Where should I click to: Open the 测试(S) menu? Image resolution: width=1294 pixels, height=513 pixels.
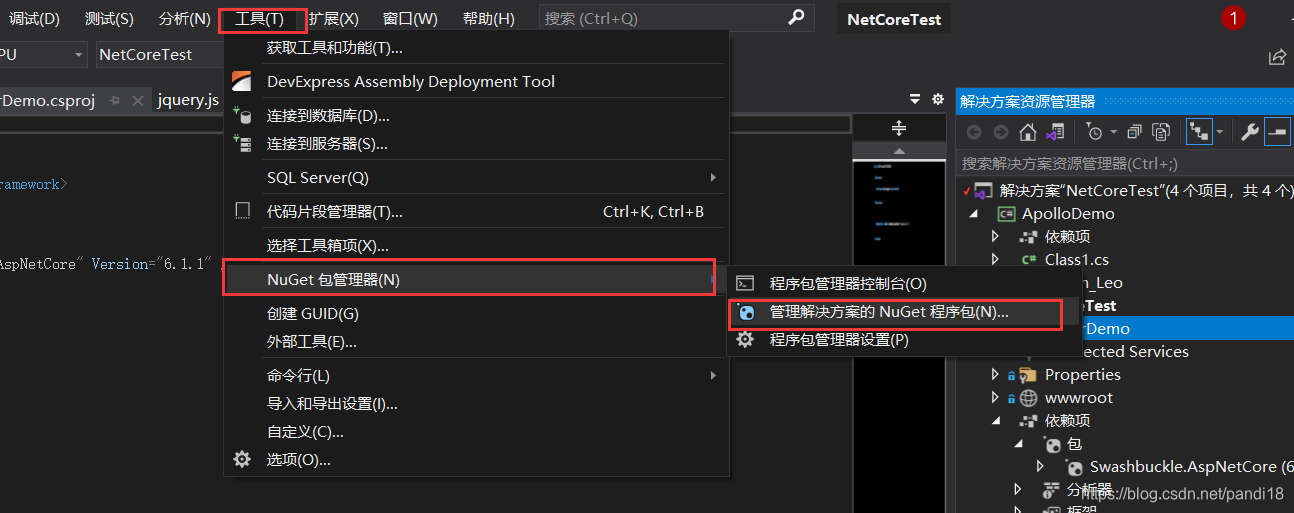click(109, 18)
